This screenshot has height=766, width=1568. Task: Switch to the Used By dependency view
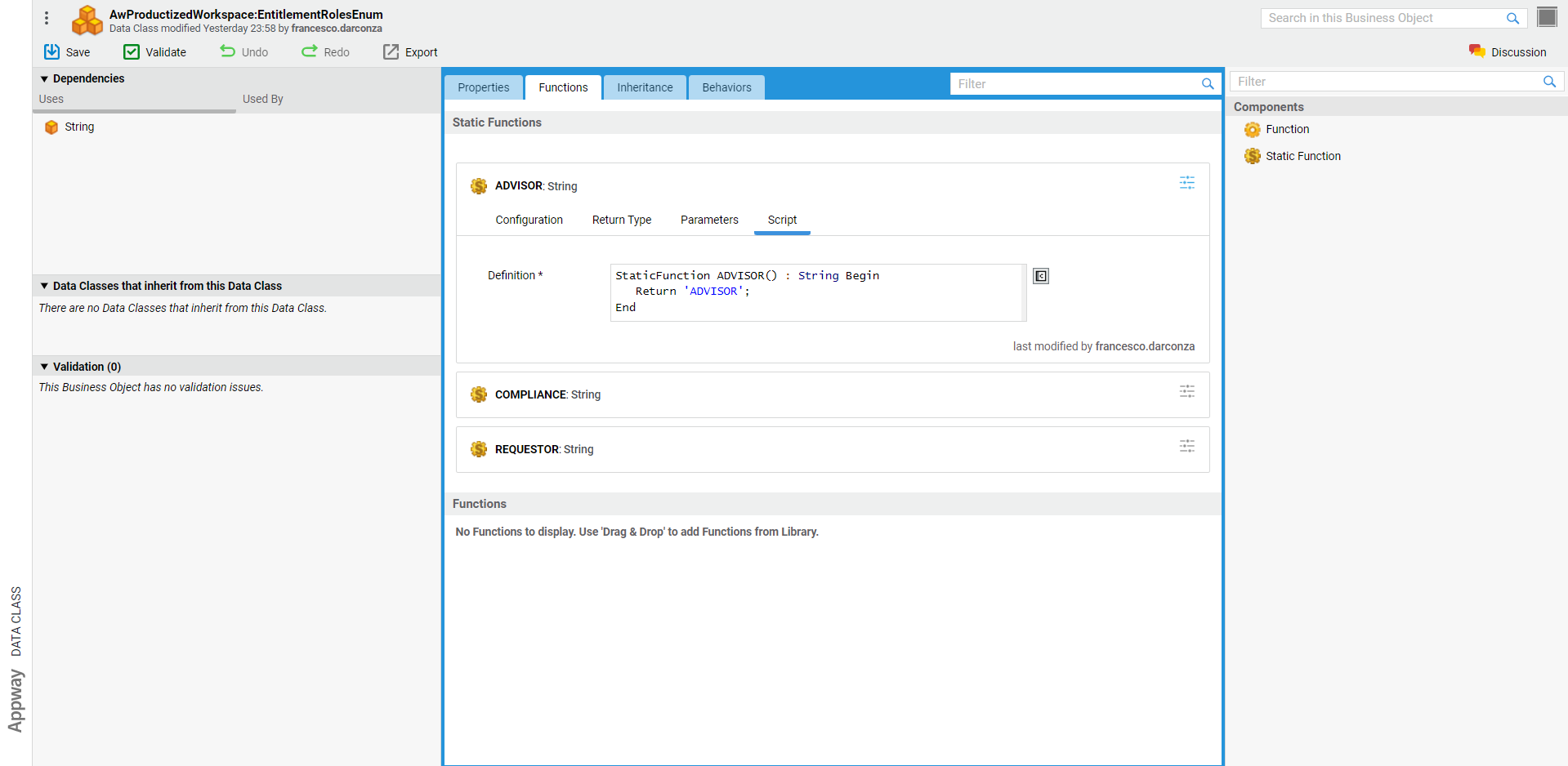coord(262,99)
